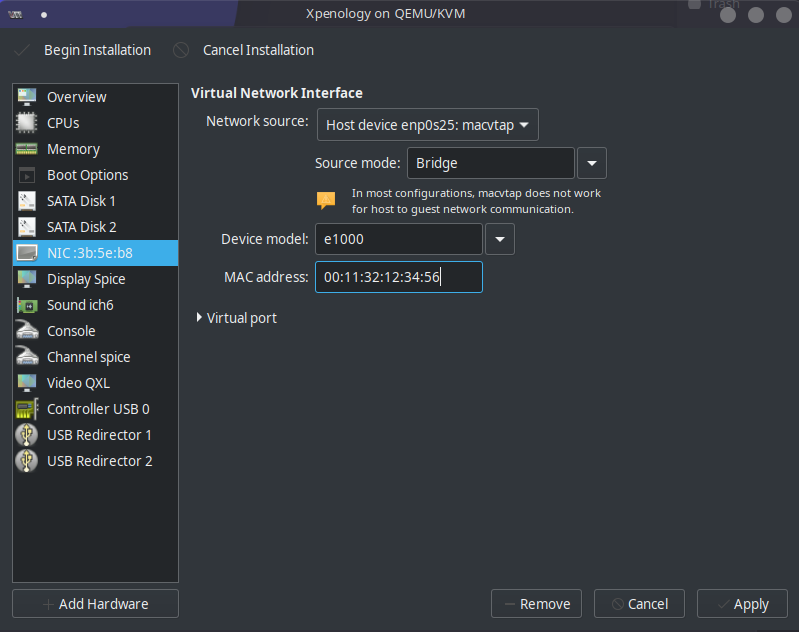799x632 pixels.
Task: Click the Display Spice monitor icon
Action: click(x=26, y=279)
